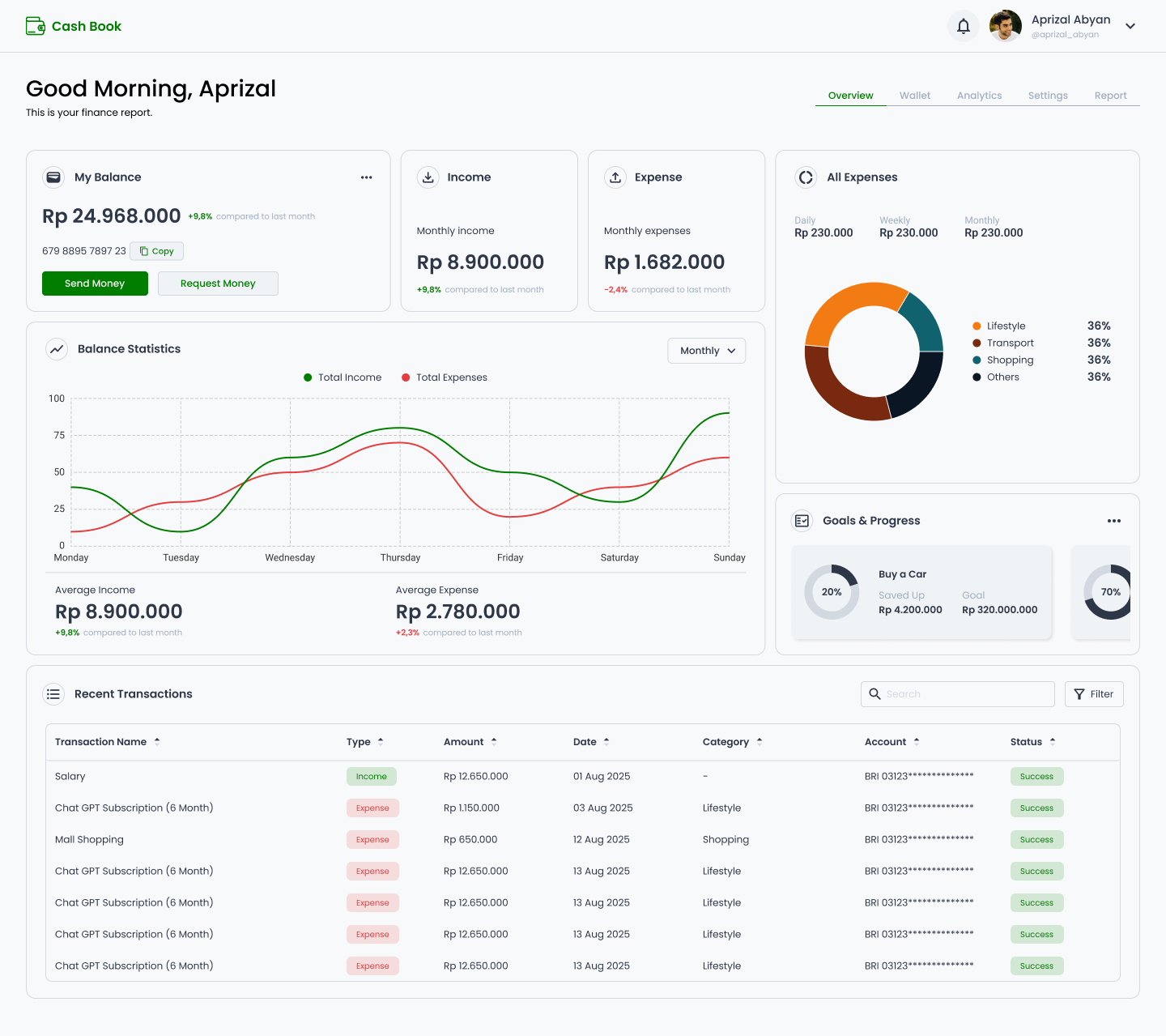
Task: Select the Mall Shopping transaction name
Action: click(x=89, y=840)
